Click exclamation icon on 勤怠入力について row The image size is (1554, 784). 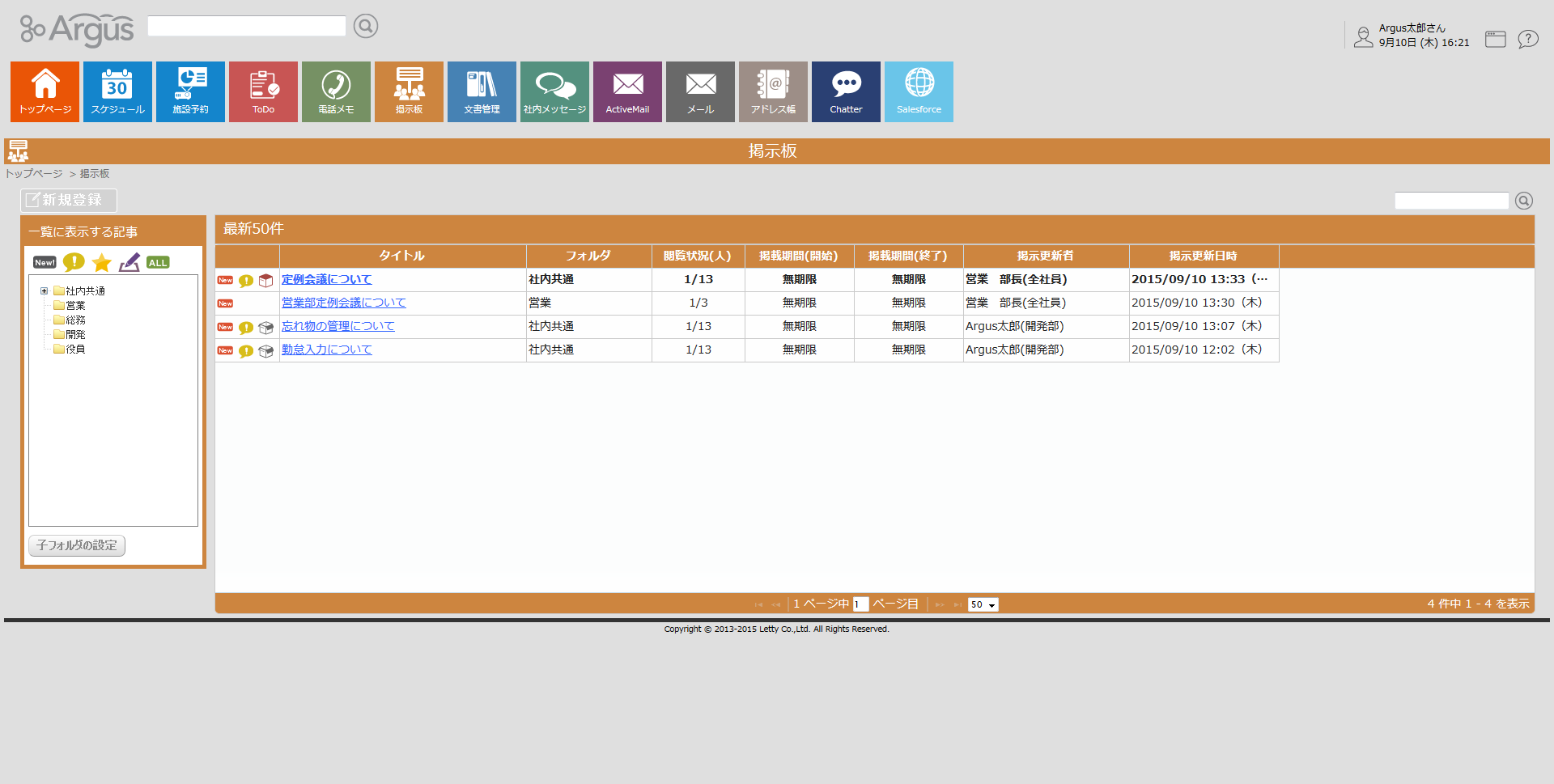[x=246, y=351]
